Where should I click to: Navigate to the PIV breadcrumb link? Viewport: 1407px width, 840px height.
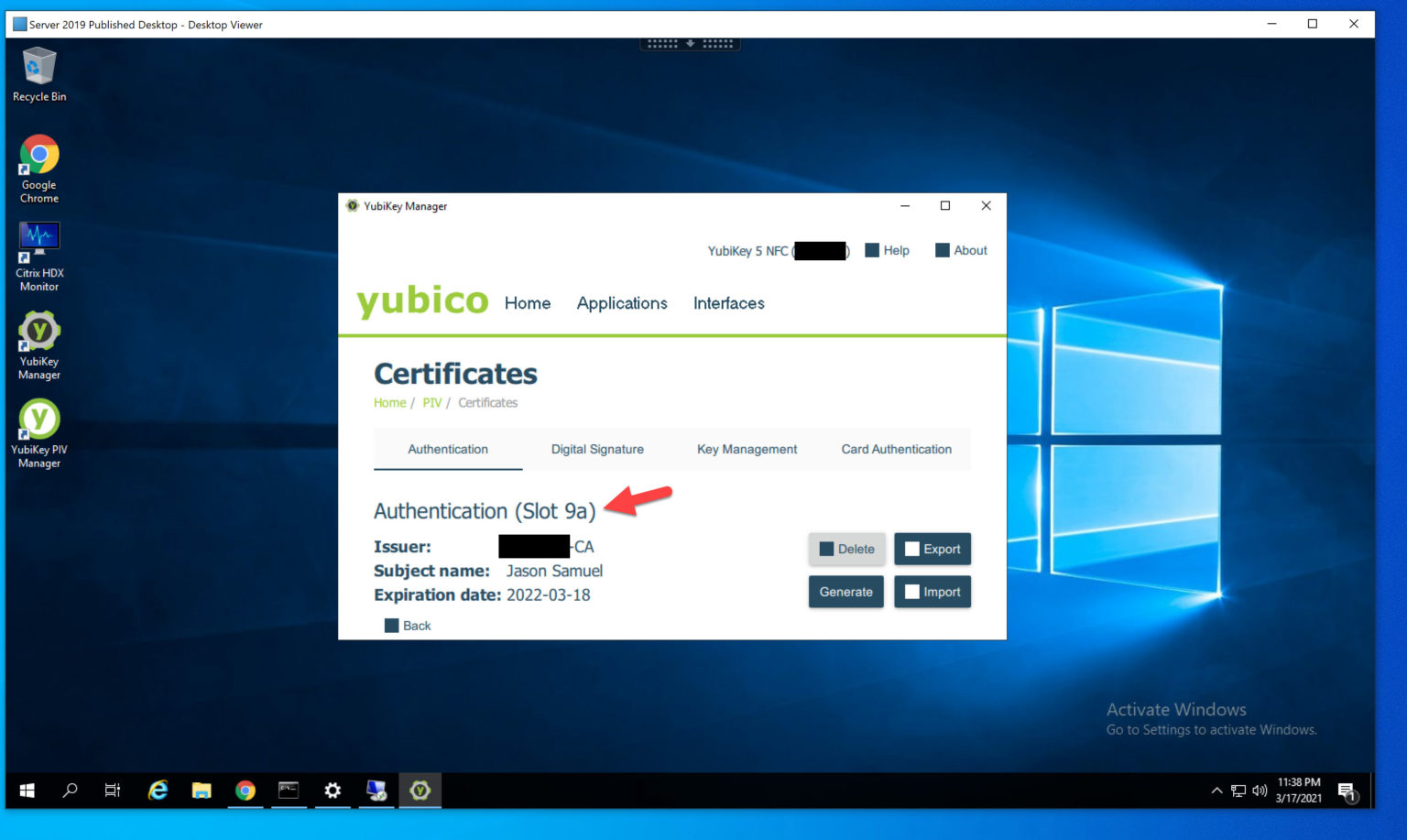[431, 402]
